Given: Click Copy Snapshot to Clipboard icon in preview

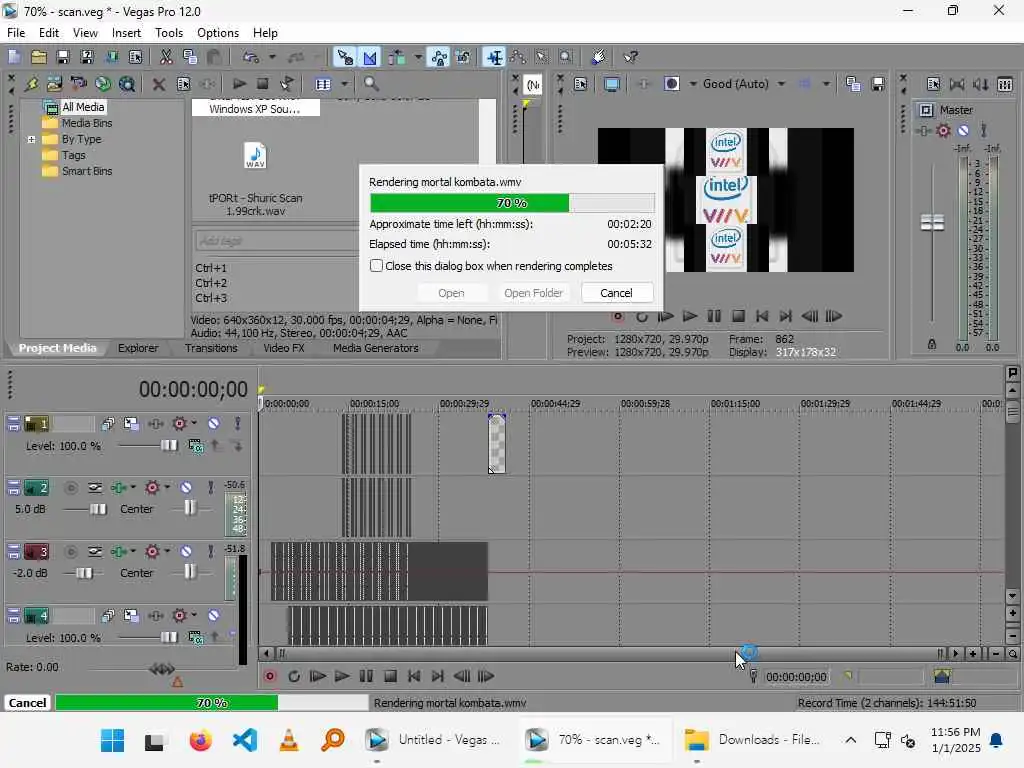Looking at the screenshot, I should tap(853, 84).
